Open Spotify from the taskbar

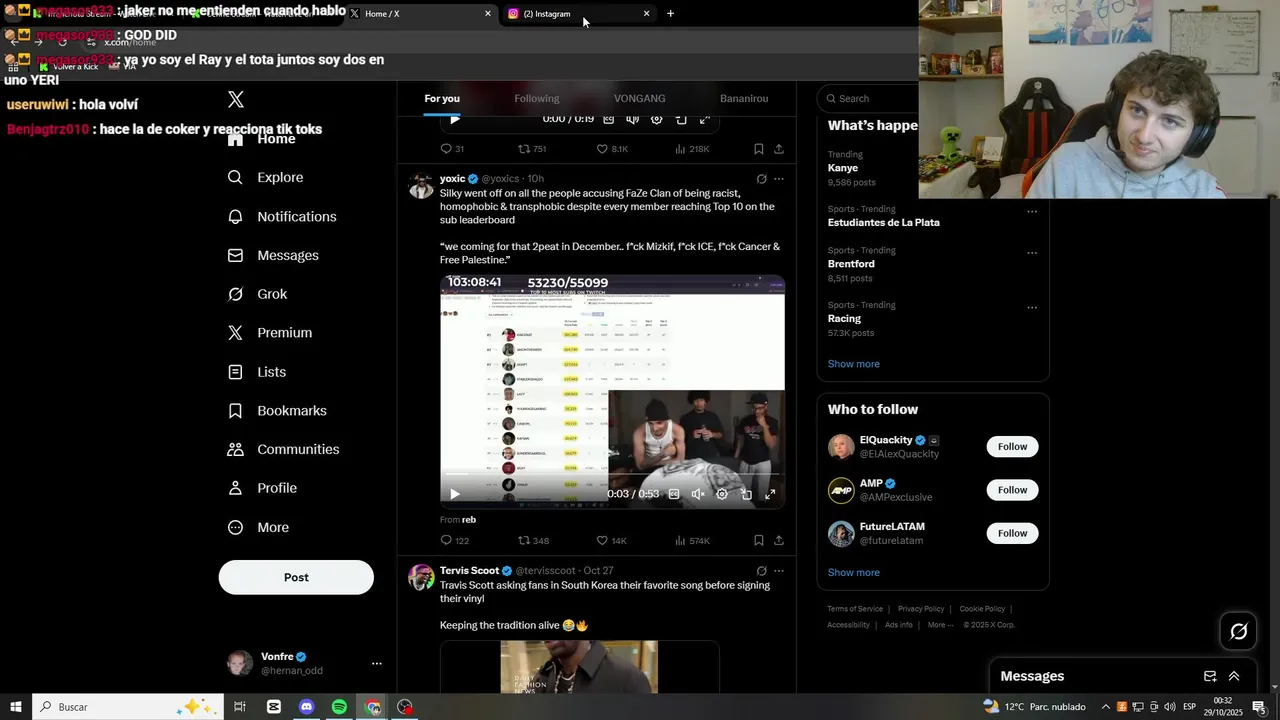[x=339, y=707]
